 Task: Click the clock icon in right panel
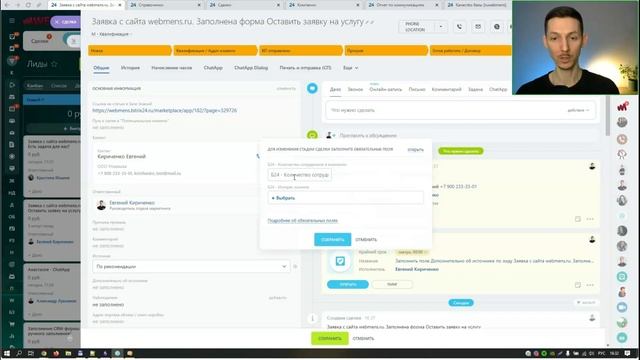(x=622, y=139)
